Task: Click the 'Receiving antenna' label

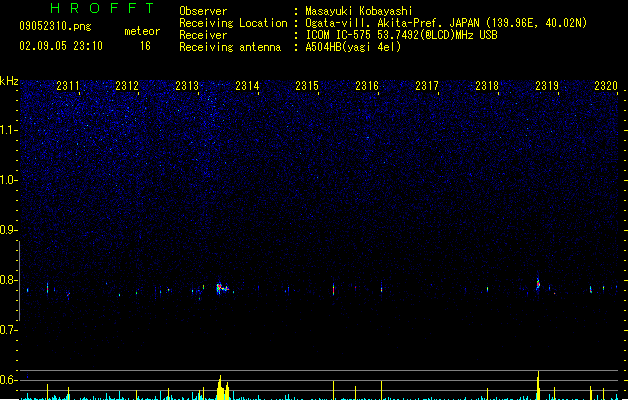Action: 230,47
